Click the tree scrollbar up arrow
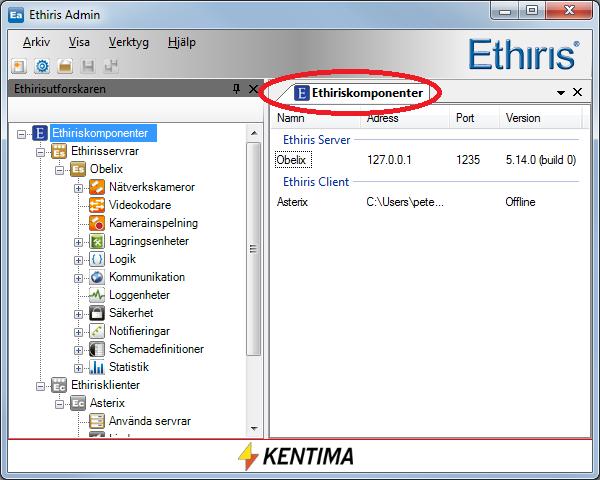 pyautogui.click(x=254, y=133)
